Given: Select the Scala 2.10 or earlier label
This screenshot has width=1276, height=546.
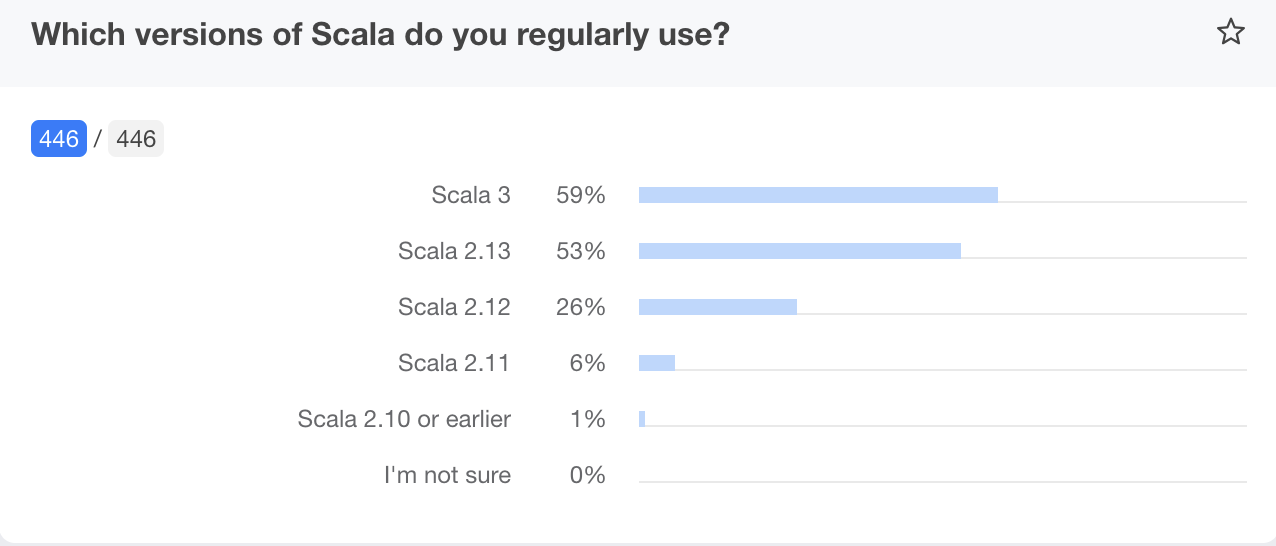Looking at the screenshot, I should tap(404, 419).
